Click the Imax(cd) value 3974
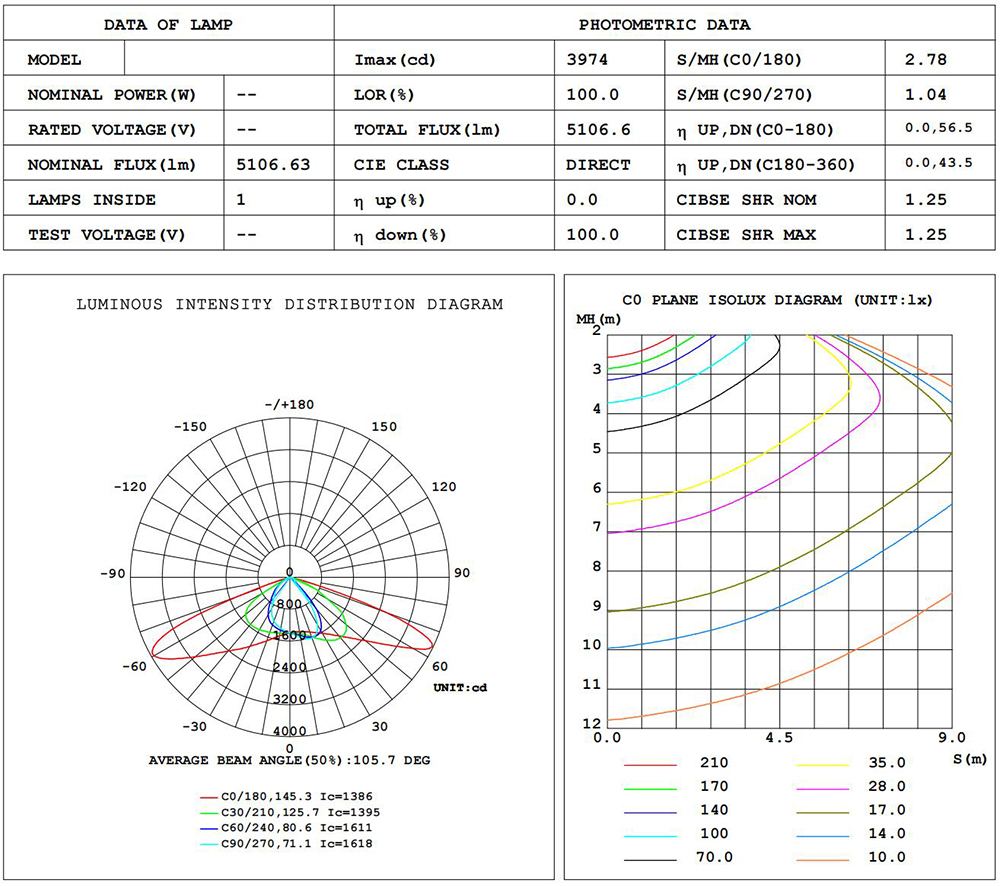This screenshot has width=1000, height=886. point(586,60)
